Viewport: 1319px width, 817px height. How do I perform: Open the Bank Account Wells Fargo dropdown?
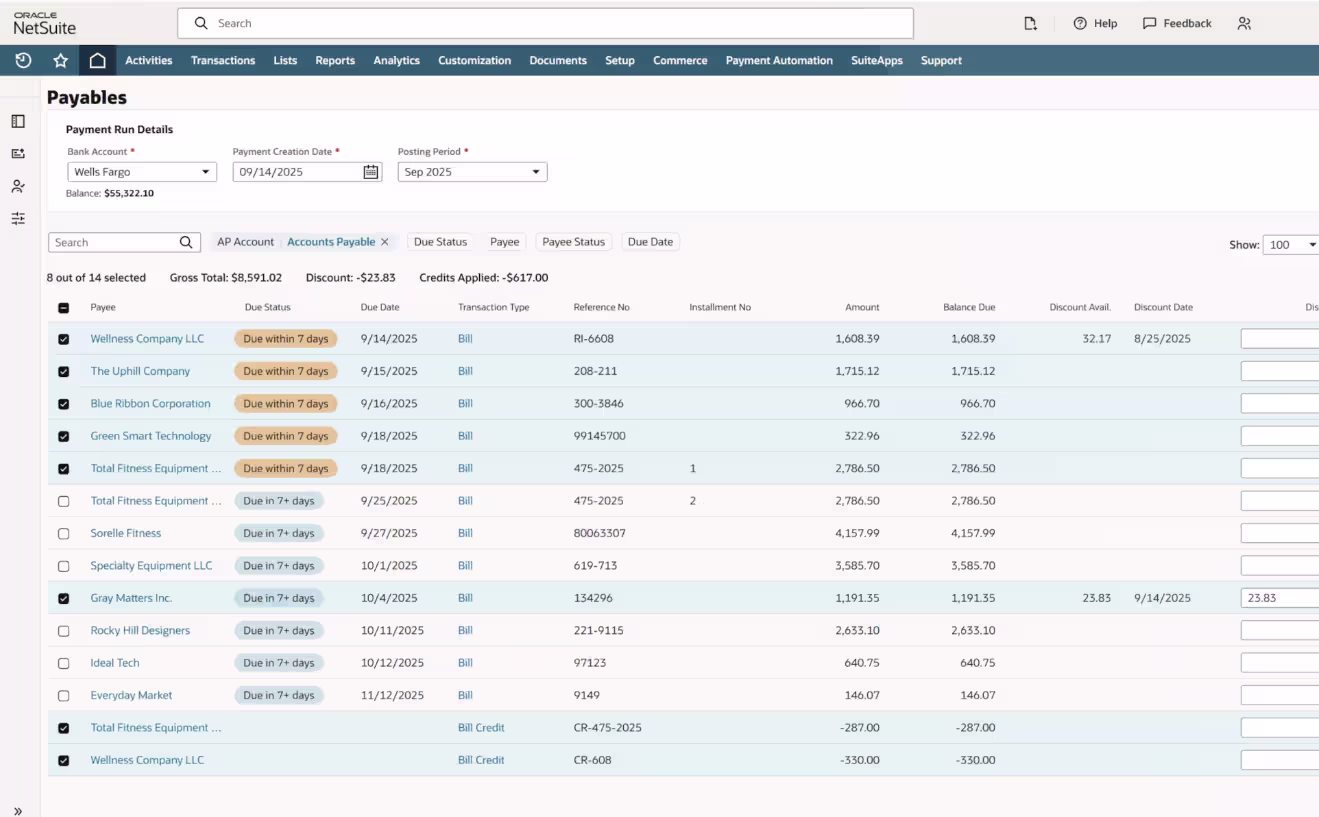(142, 172)
